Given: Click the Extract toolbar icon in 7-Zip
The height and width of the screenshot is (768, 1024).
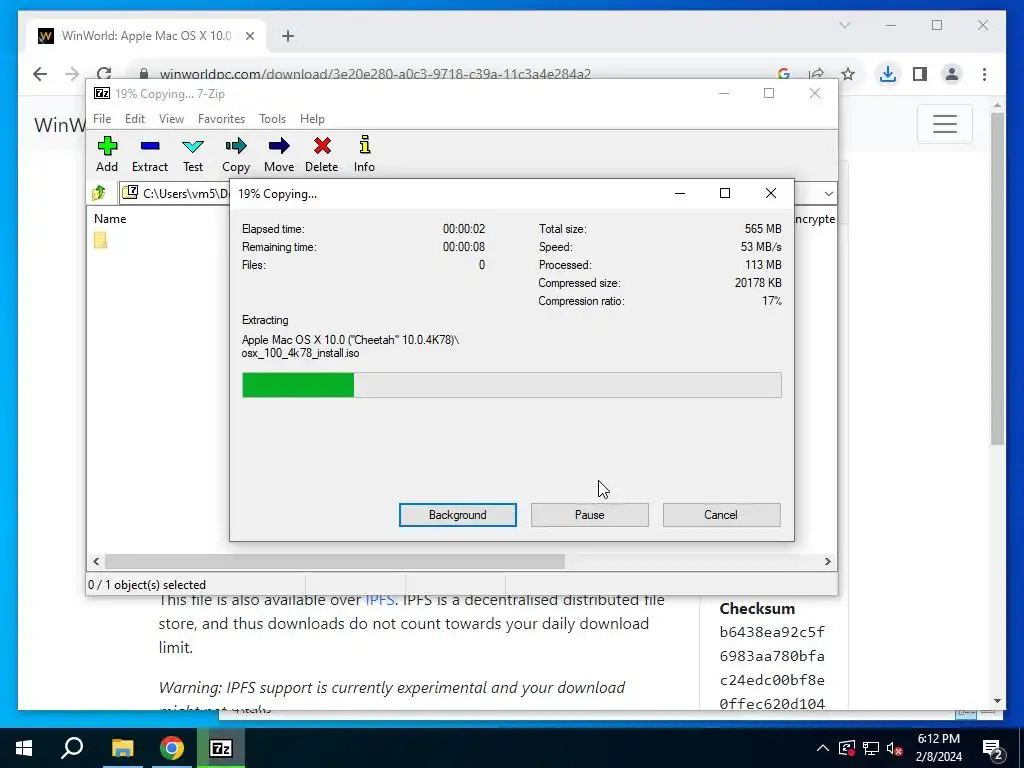Looking at the screenshot, I should coord(150,154).
